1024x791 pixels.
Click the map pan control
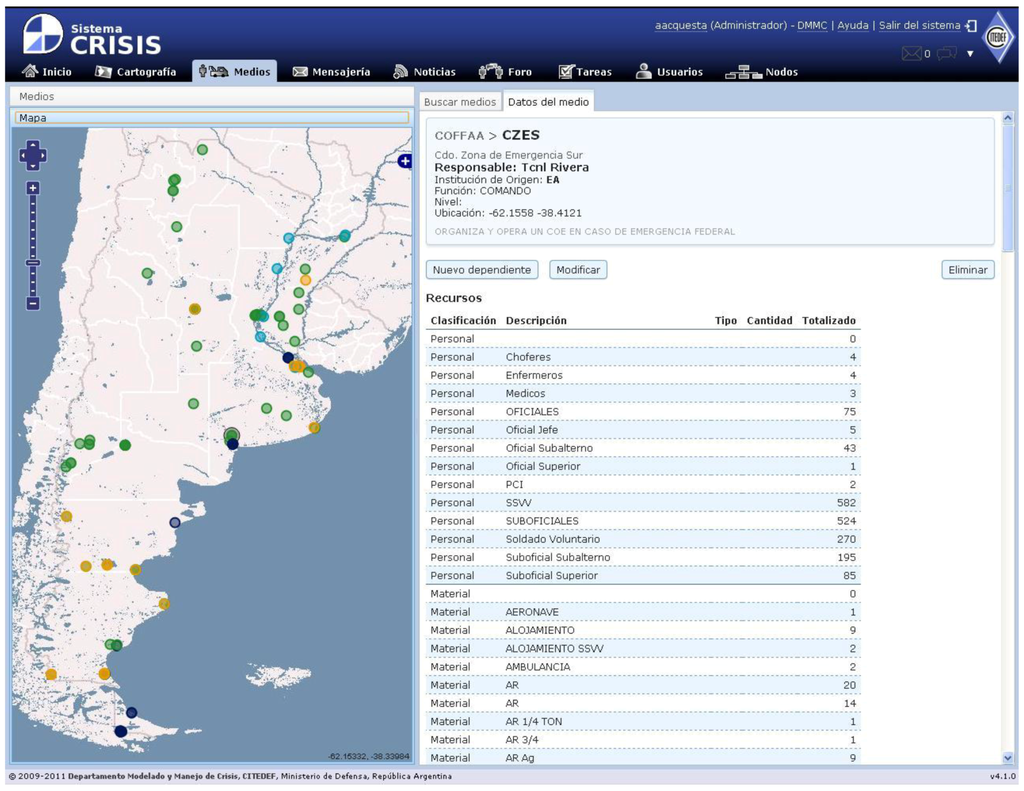coord(33,155)
